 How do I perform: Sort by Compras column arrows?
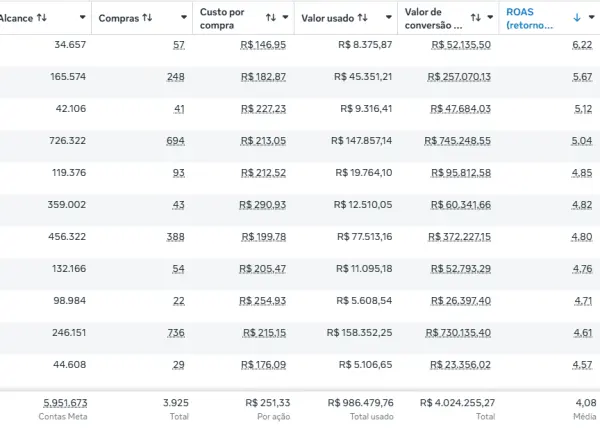tap(147, 18)
